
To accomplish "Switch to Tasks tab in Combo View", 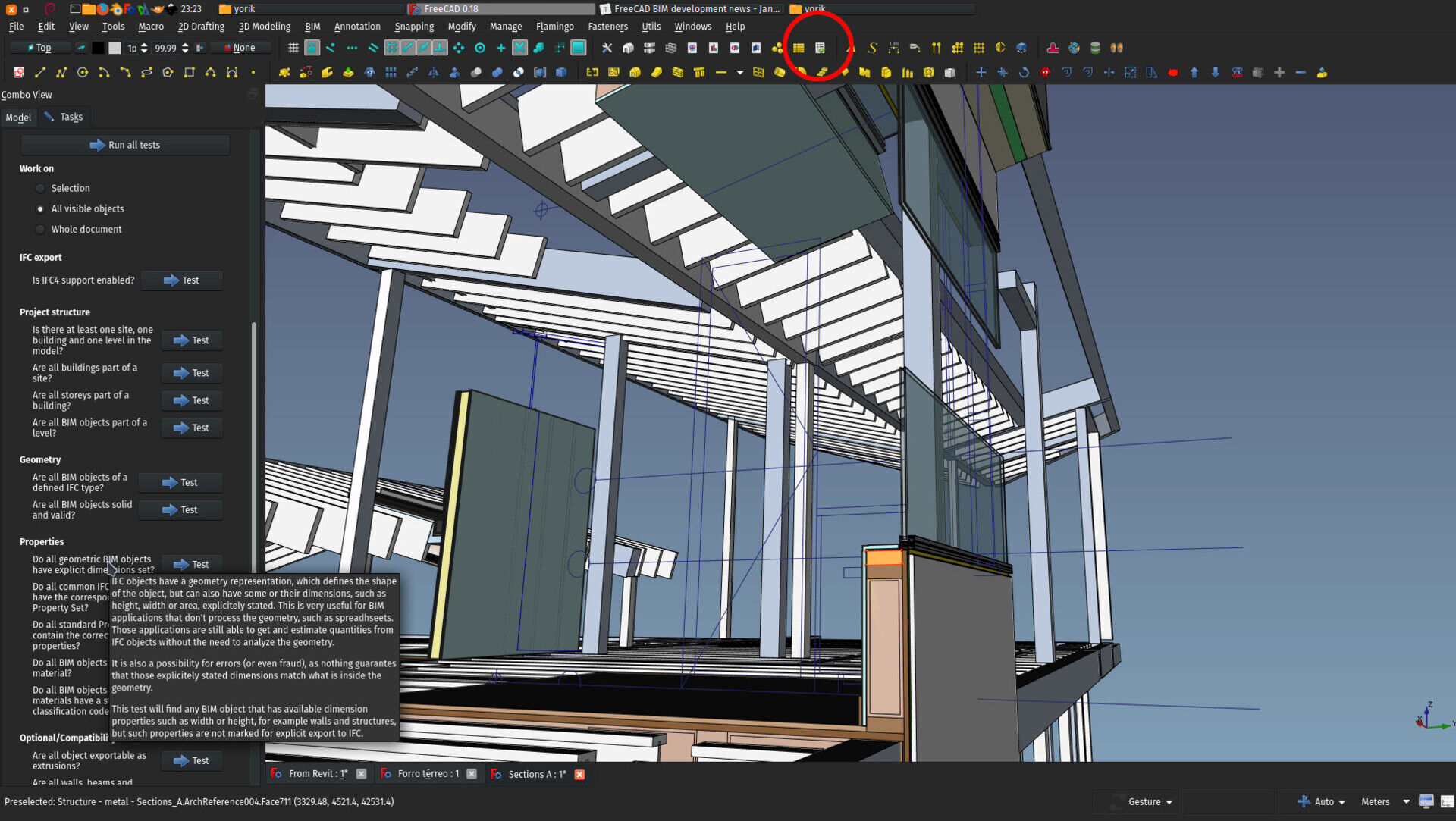I will click(70, 117).
